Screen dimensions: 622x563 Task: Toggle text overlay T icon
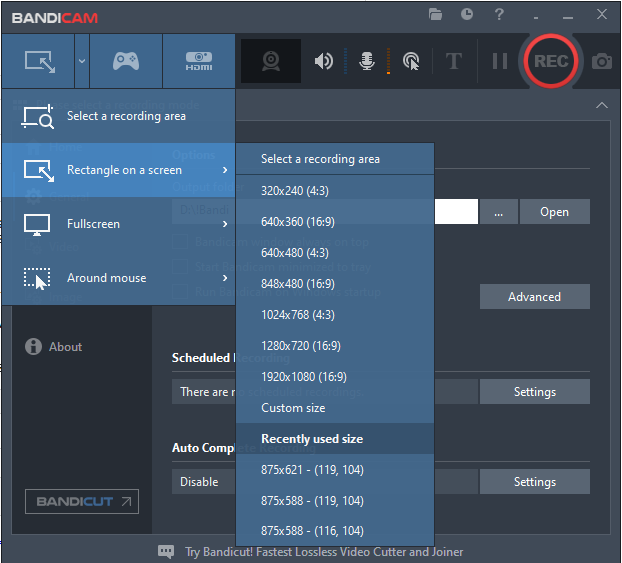coord(453,61)
